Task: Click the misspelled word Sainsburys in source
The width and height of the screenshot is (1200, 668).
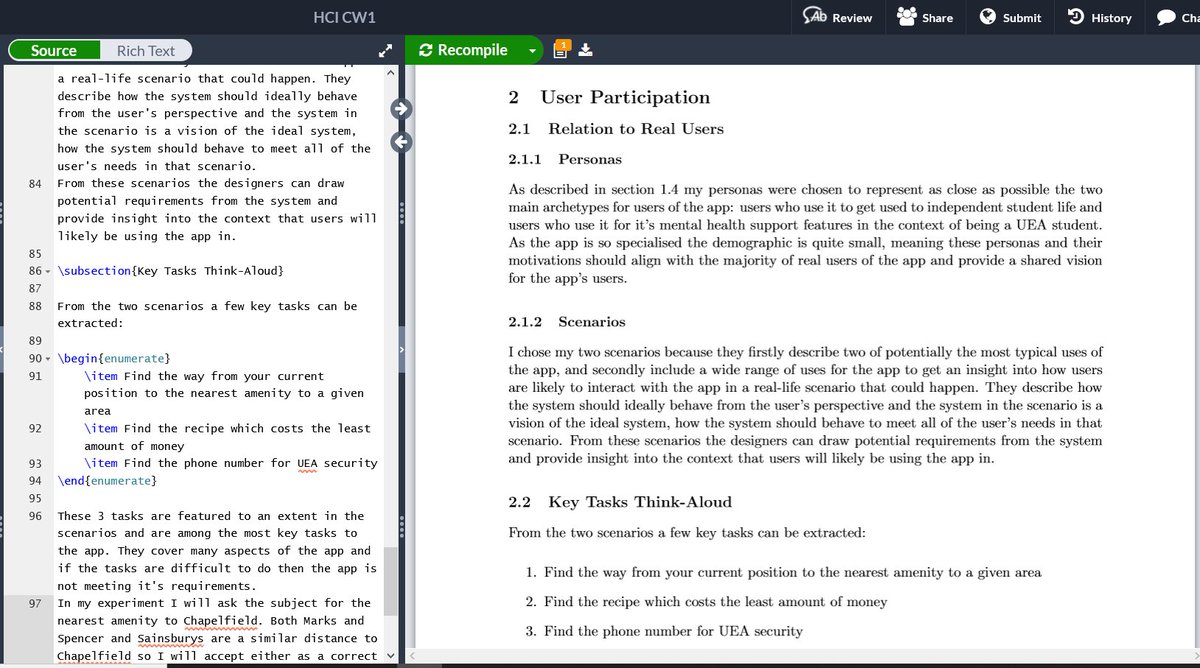Action: coord(169,638)
